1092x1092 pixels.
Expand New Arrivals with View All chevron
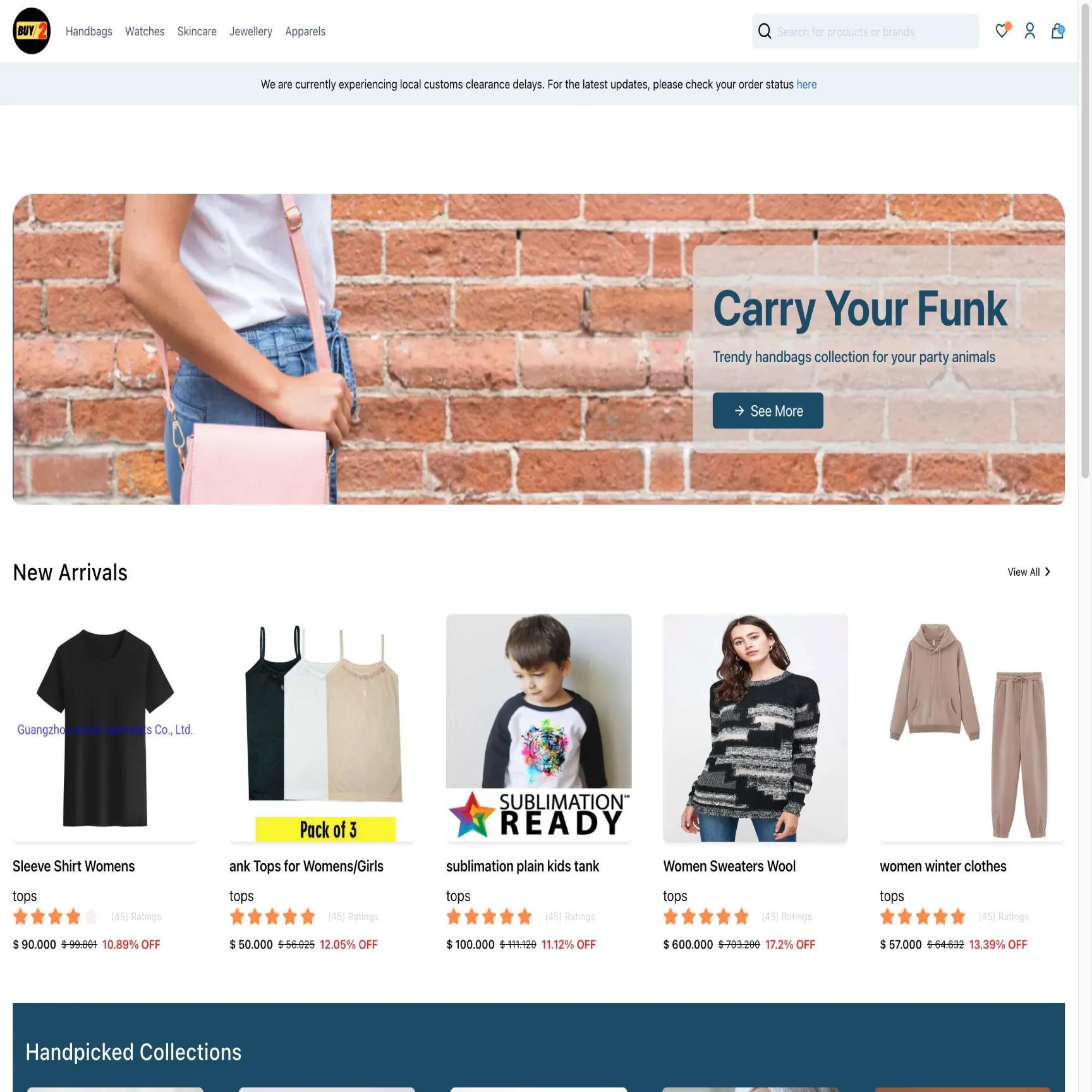click(x=1047, y=571)
